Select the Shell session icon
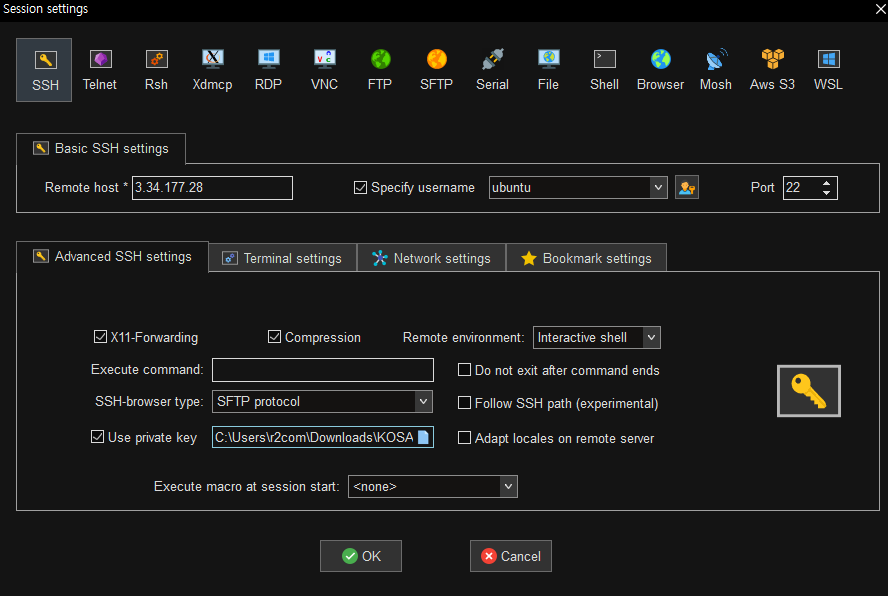 pyautogui.click(x=604, y=70)
